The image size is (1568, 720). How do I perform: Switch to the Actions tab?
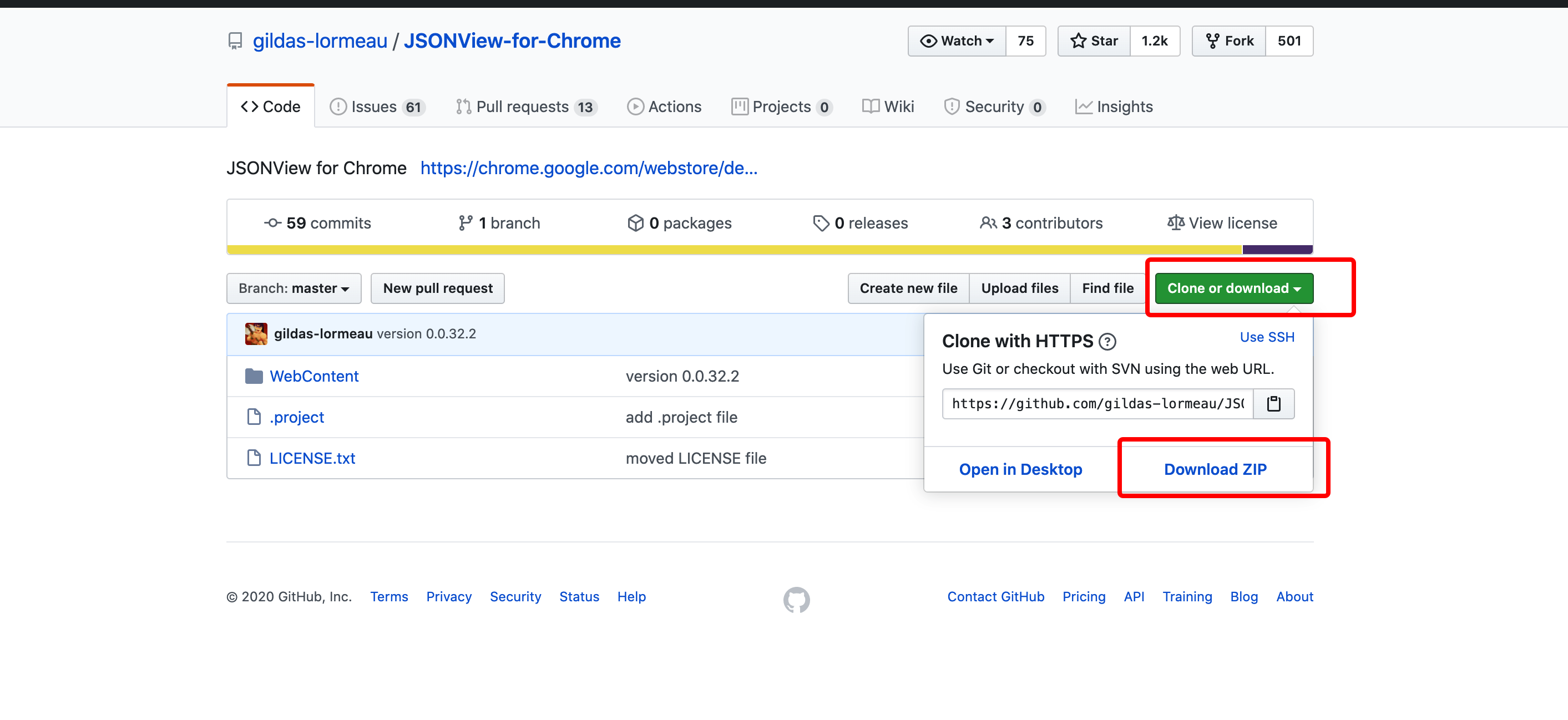(x=664, y=107)
